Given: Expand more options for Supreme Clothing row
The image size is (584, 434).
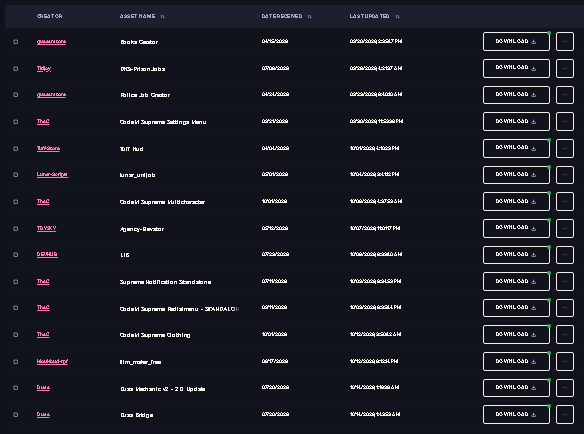Looking at the screenshot, I should click(x=565, y=335).
